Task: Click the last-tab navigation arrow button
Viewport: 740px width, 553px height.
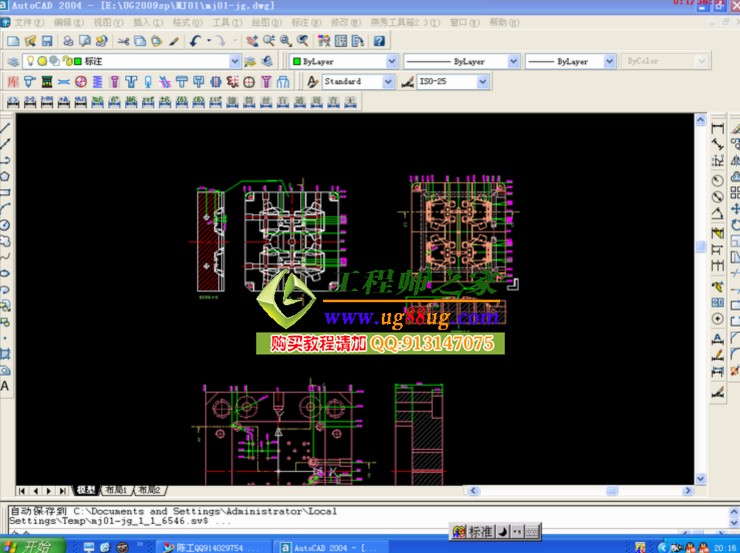Action: click(x=62, y=491)
